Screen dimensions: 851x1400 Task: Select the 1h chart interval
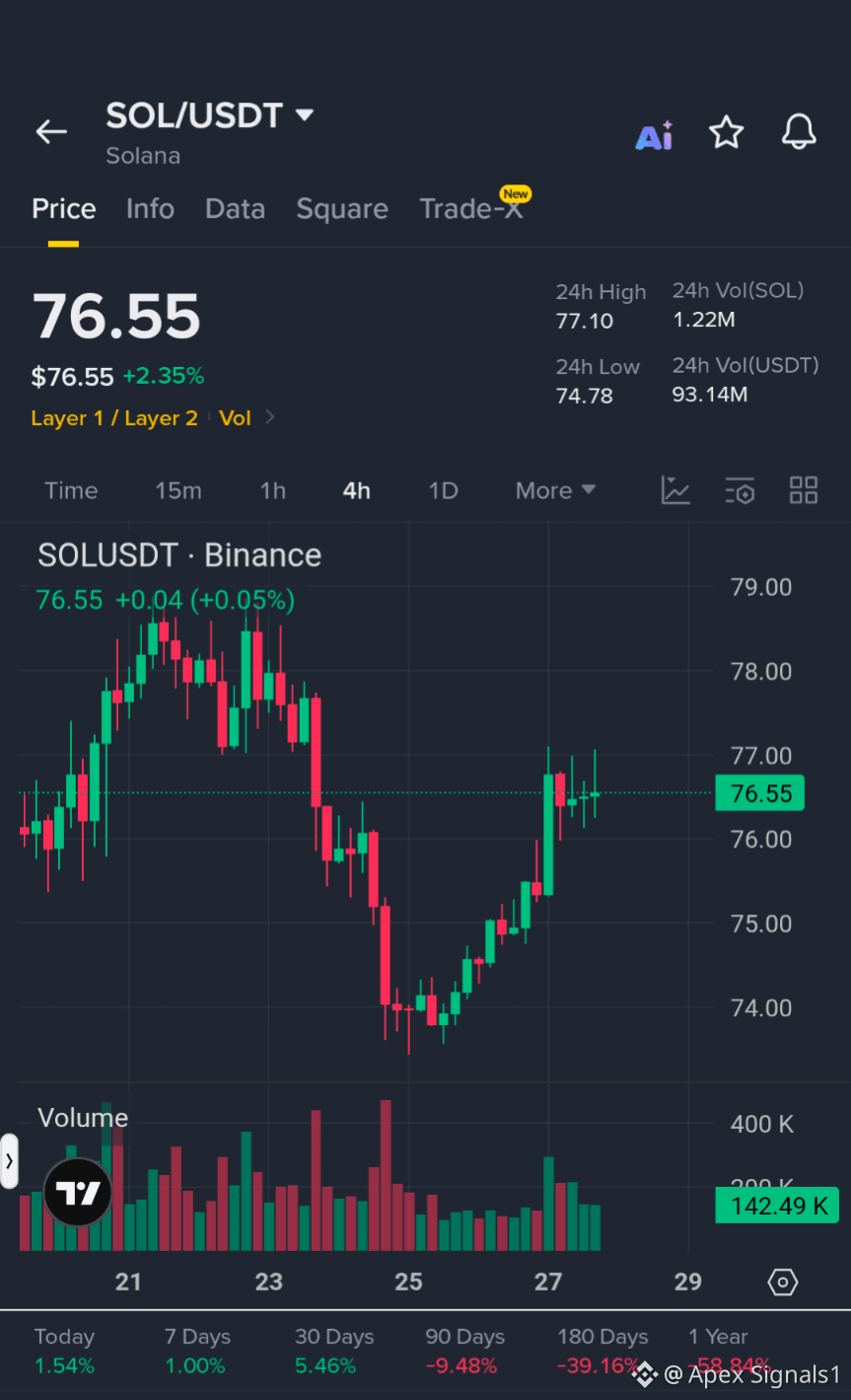pos(273,490)
